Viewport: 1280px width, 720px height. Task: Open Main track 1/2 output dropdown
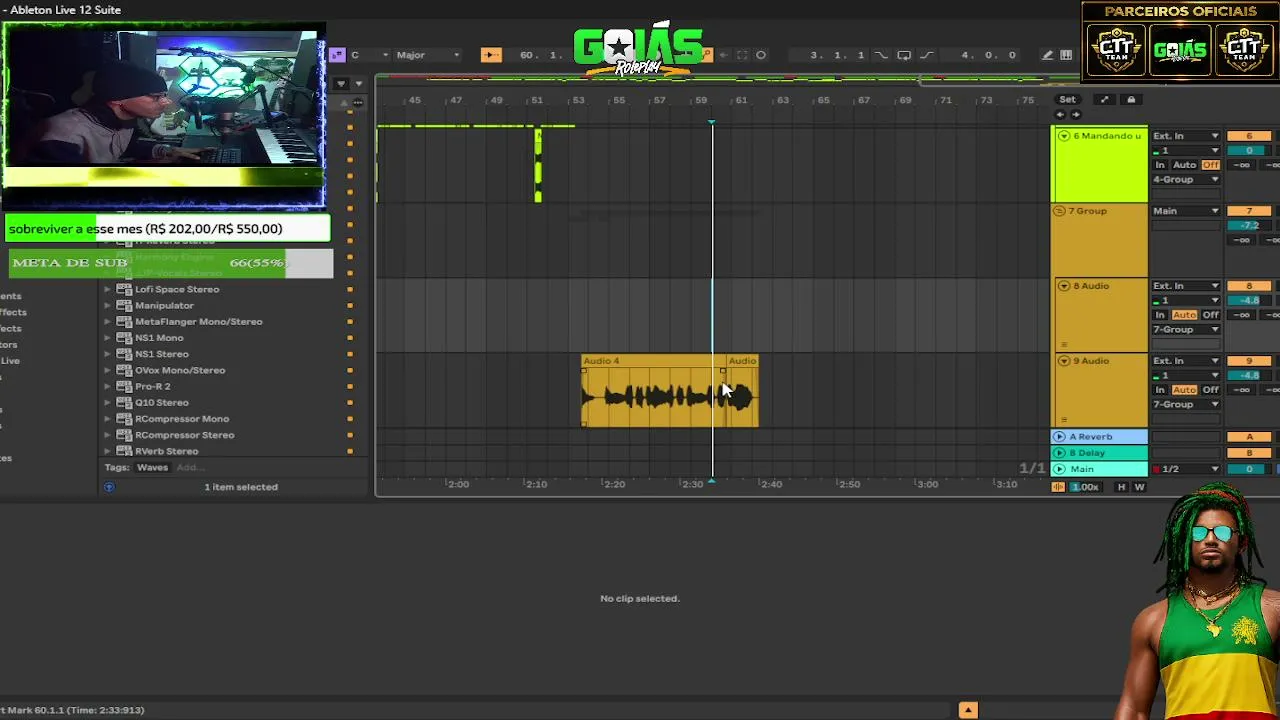click(x=1186, y=469)
